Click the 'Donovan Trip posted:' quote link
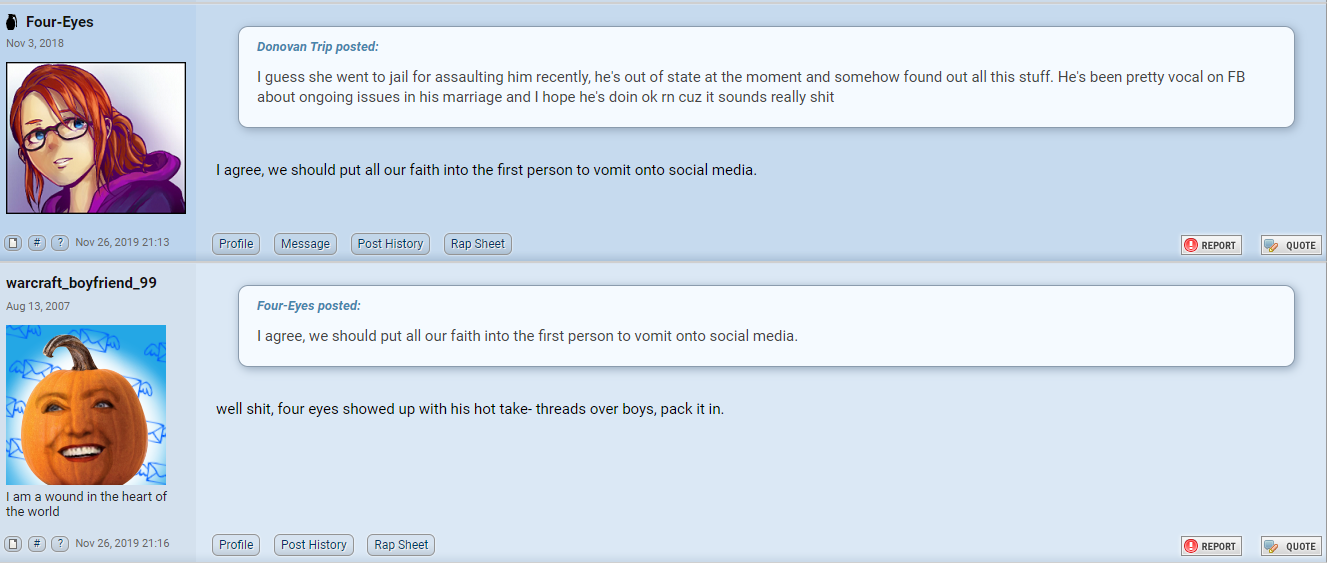The width and height of the screenshot is (1329, 563). [318, 47]
